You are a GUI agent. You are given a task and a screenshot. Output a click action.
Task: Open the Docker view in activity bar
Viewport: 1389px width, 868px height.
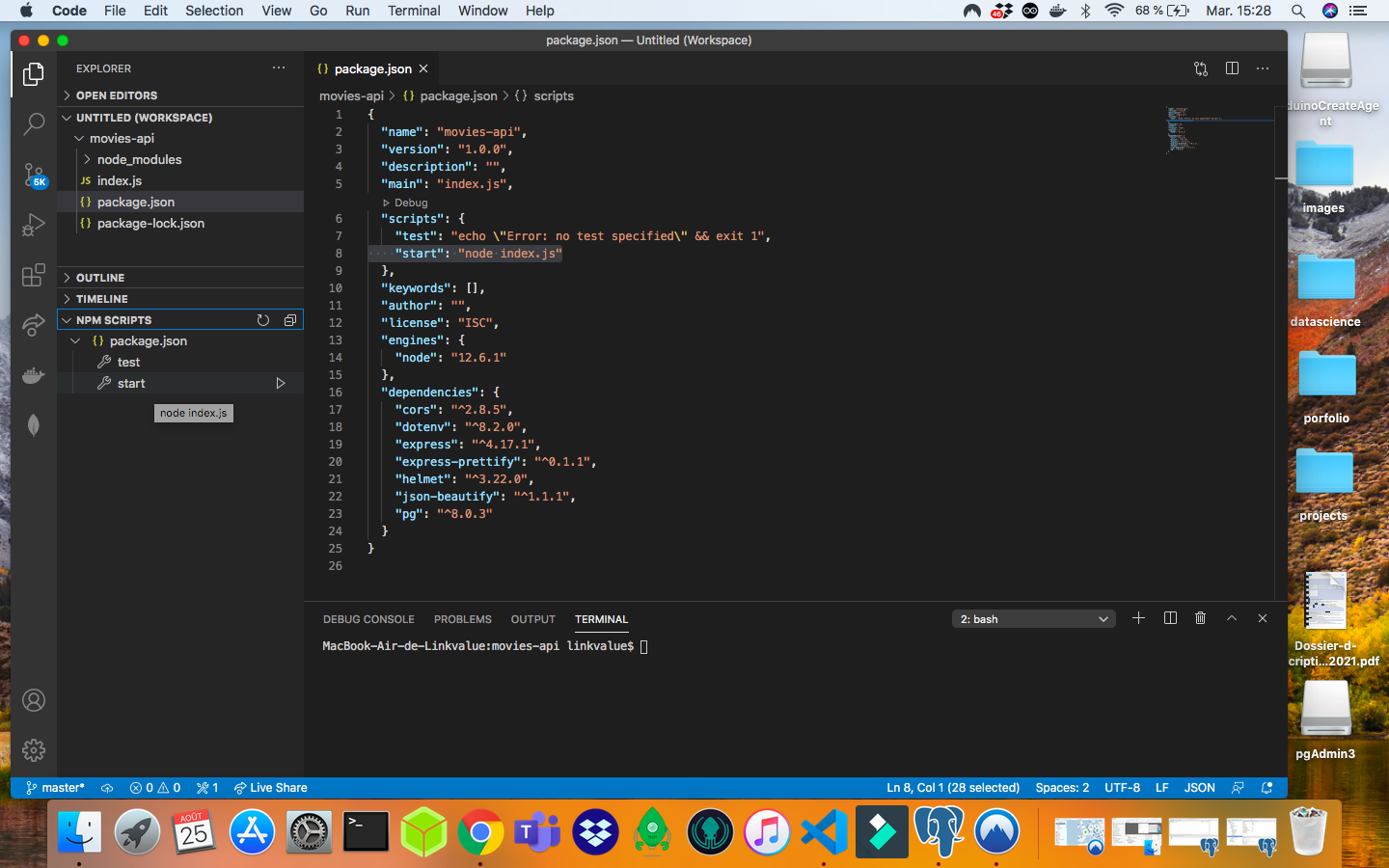[34, 375]
